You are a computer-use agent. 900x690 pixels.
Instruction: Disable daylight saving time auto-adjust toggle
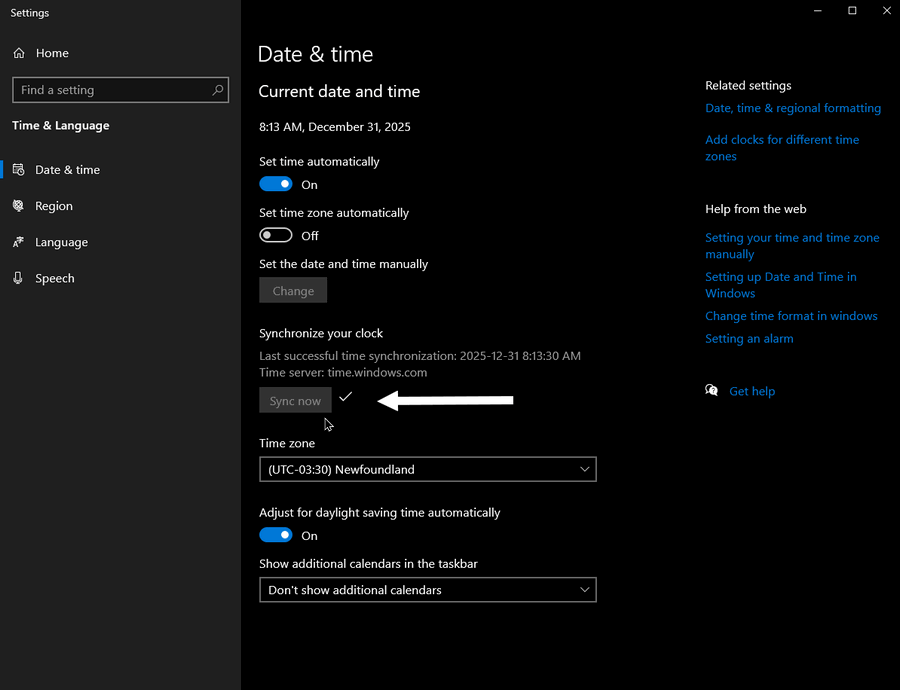[276, 536]
